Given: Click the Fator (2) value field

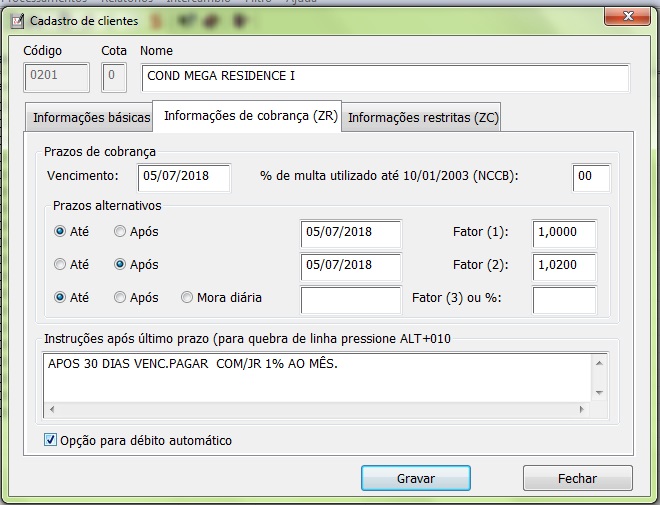Looking at the screenshot, I should pyautogui.click(x=564, y=266).
